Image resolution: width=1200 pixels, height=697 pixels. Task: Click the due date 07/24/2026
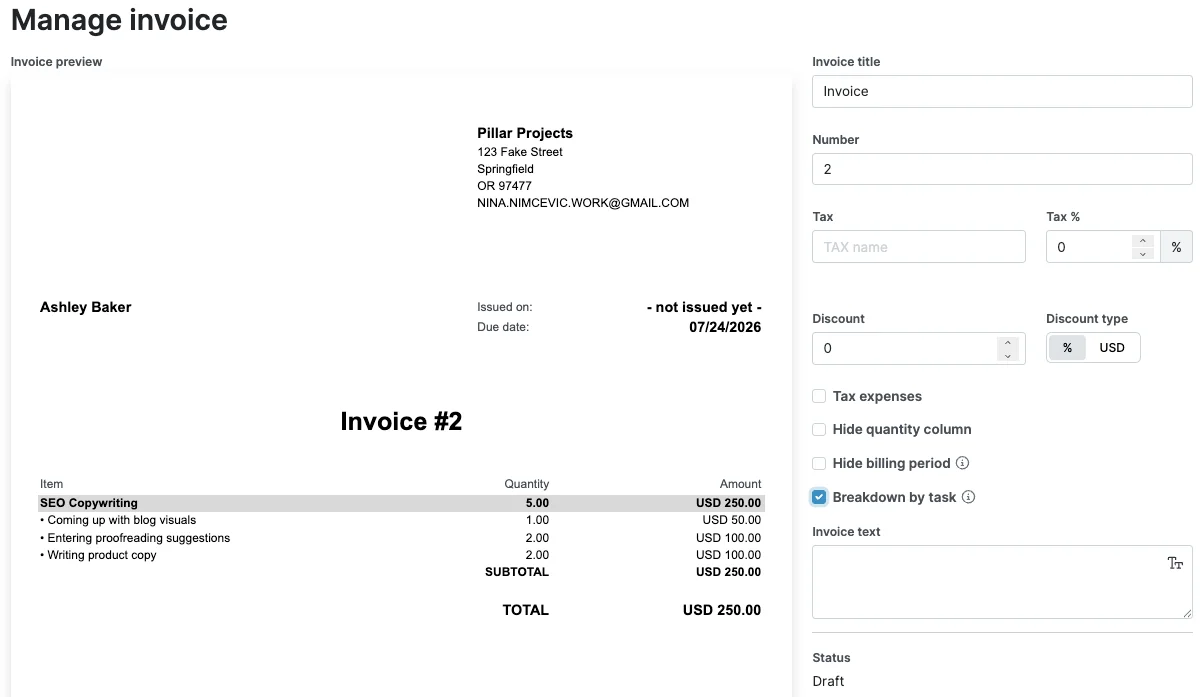pyautogui.click(x=725, y=327)
